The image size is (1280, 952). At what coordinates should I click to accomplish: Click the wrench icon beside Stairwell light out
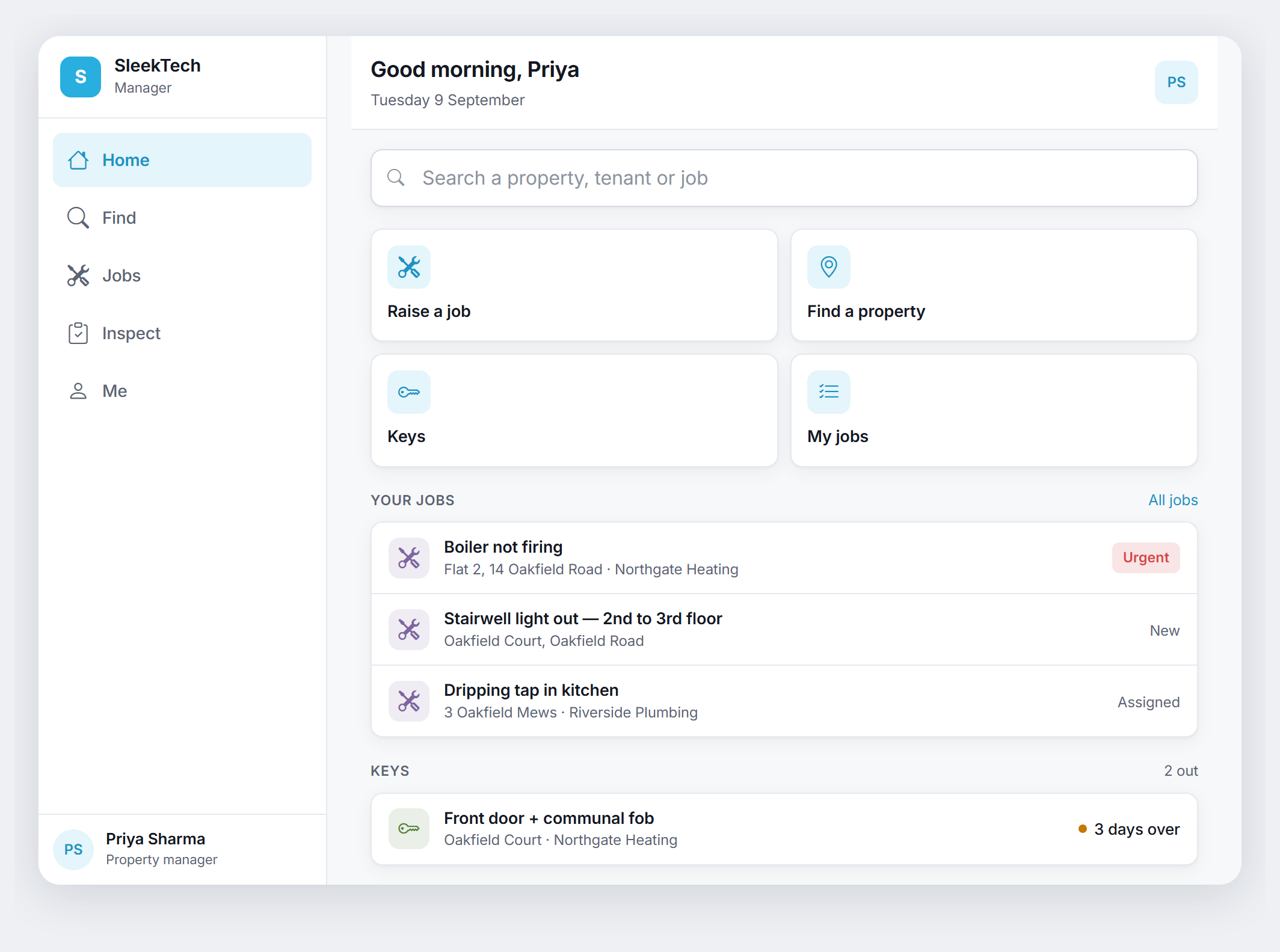pos(409,630)
